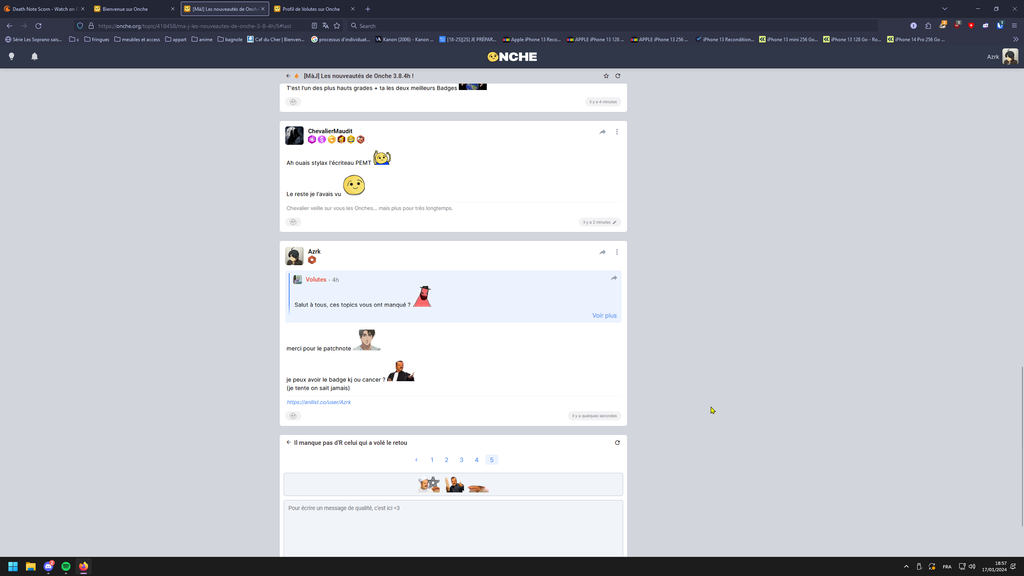Reload the page with Firefox's reload button
This screenshot has height=576, width=1024.
coord(39,25)
